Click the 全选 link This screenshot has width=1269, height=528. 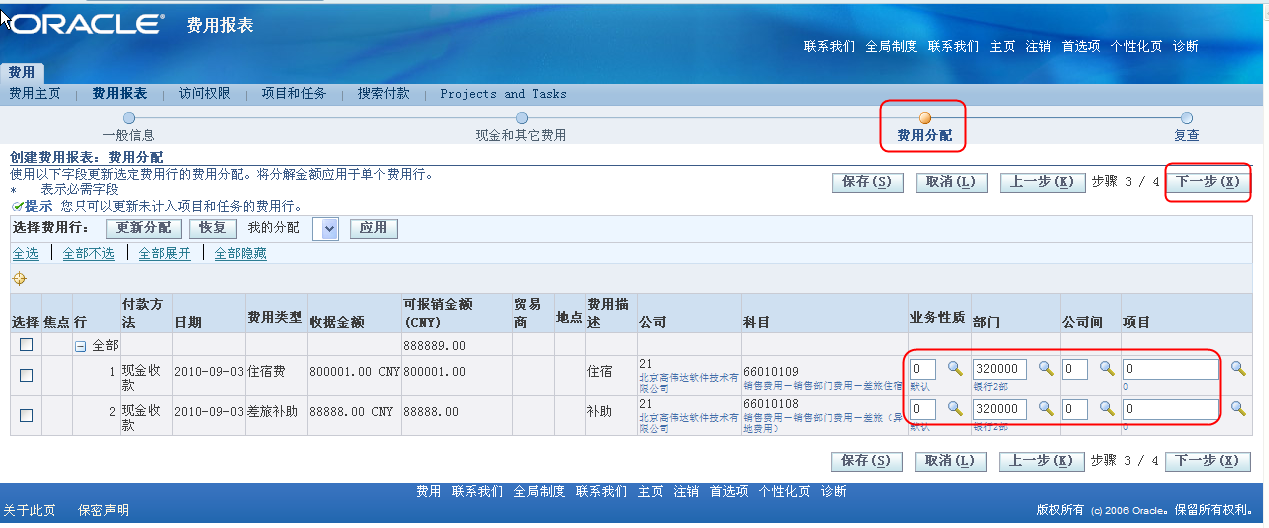[x=25, y=254]
